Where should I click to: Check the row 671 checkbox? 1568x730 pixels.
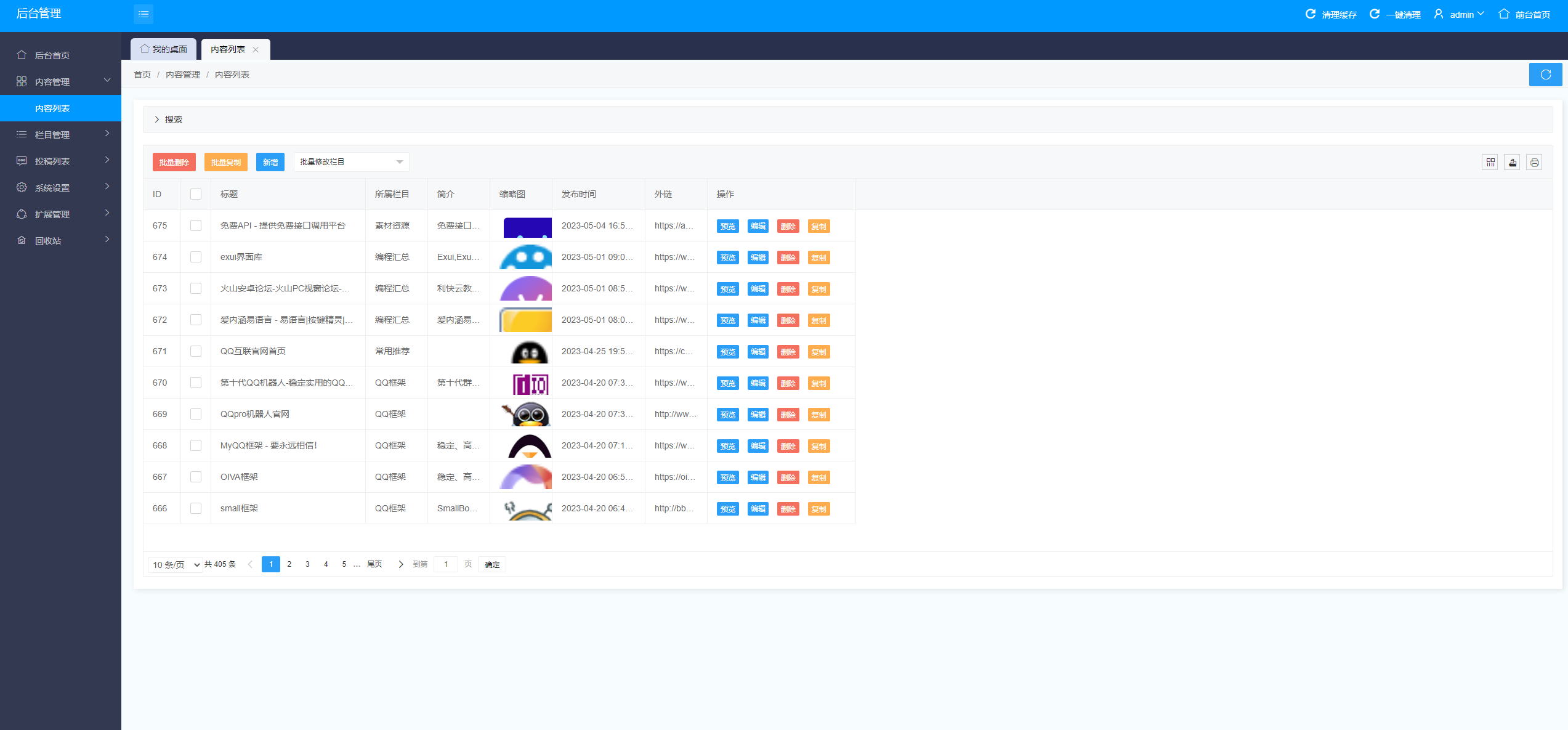(196, 351)
